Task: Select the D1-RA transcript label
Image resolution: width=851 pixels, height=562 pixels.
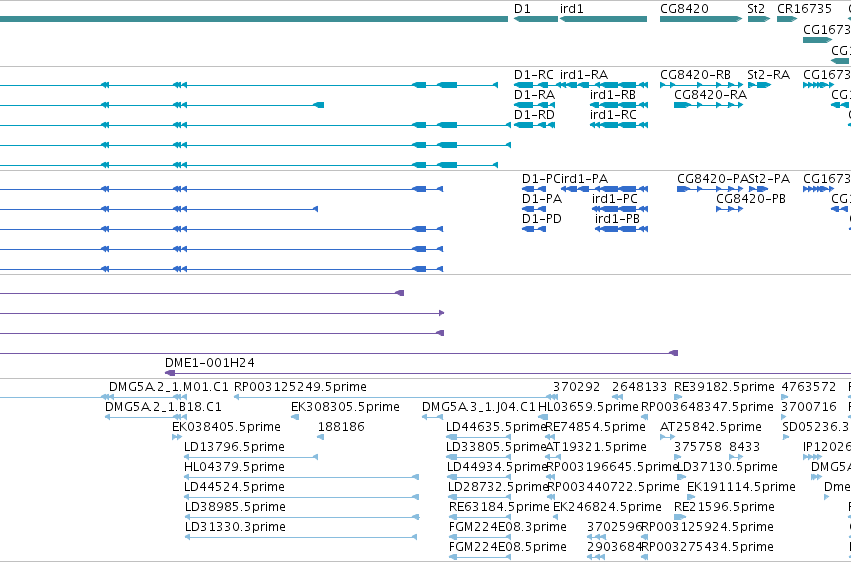Action: coord(535,95)
